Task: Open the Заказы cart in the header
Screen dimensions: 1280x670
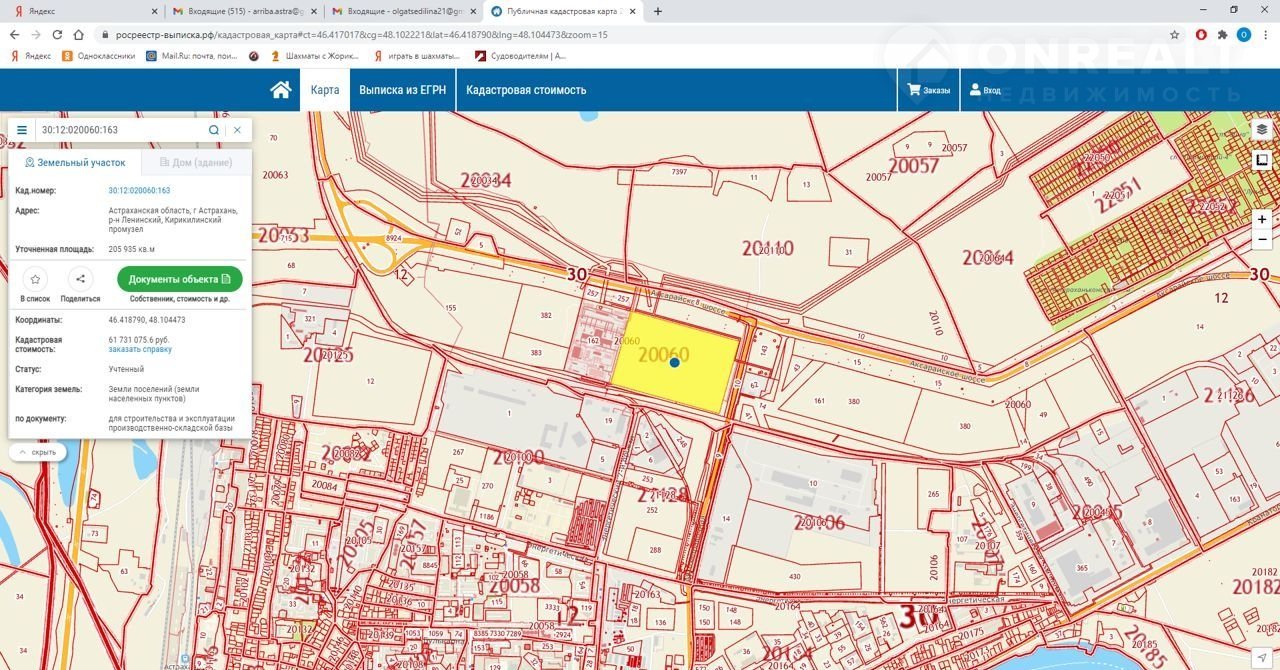Action: 929,90
